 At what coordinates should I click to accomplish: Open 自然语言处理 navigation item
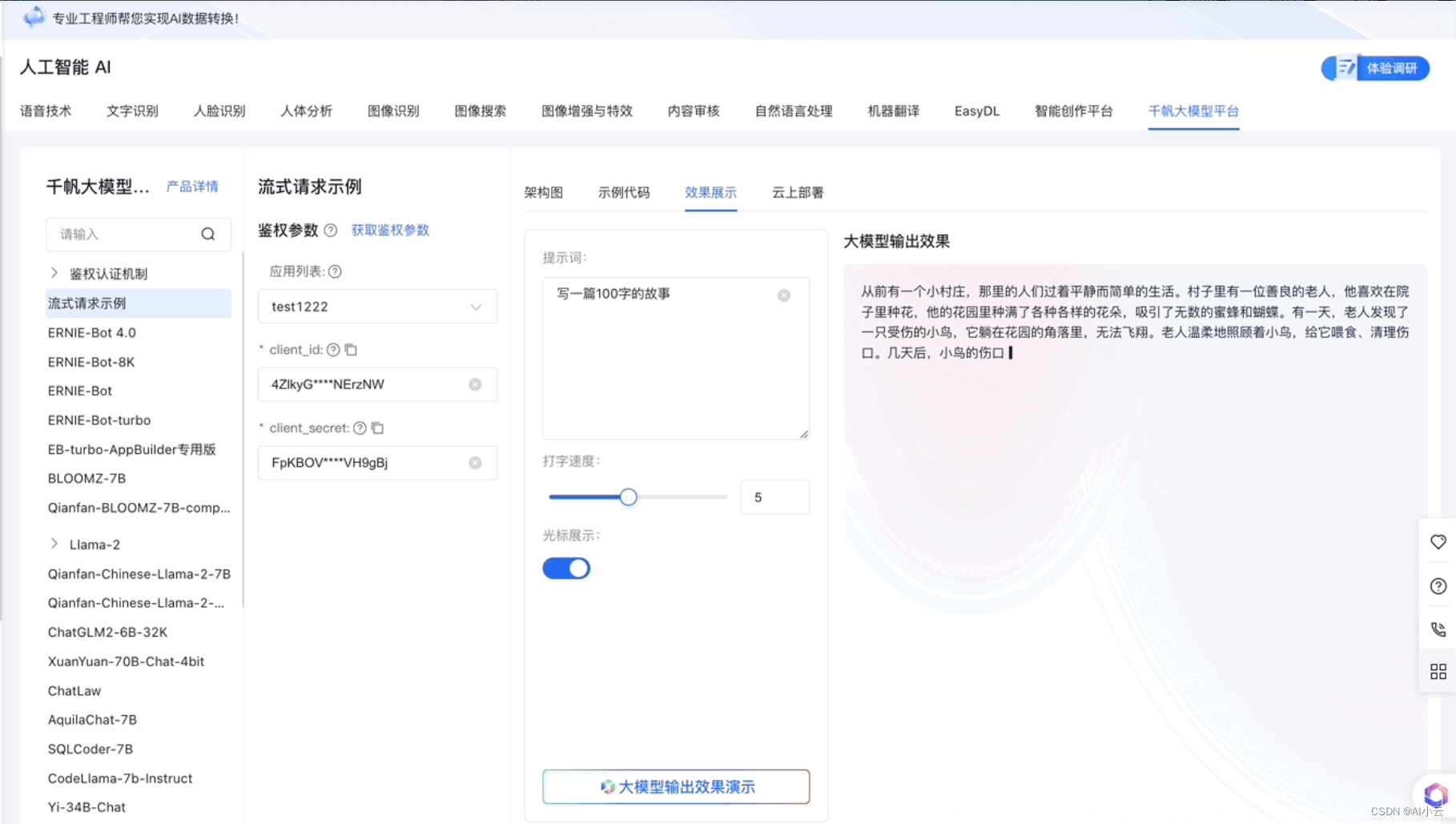coord(794,111)
